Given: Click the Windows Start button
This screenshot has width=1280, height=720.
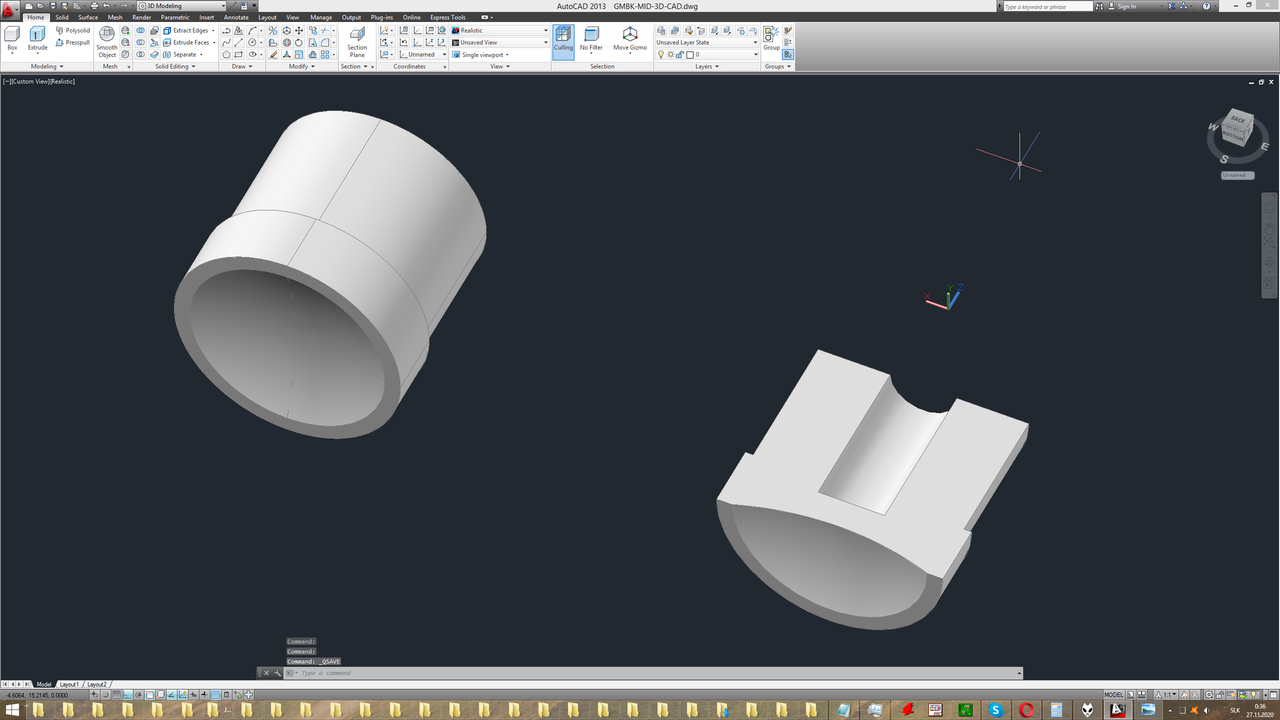Looking at the screenshot, I should point(13,710).
